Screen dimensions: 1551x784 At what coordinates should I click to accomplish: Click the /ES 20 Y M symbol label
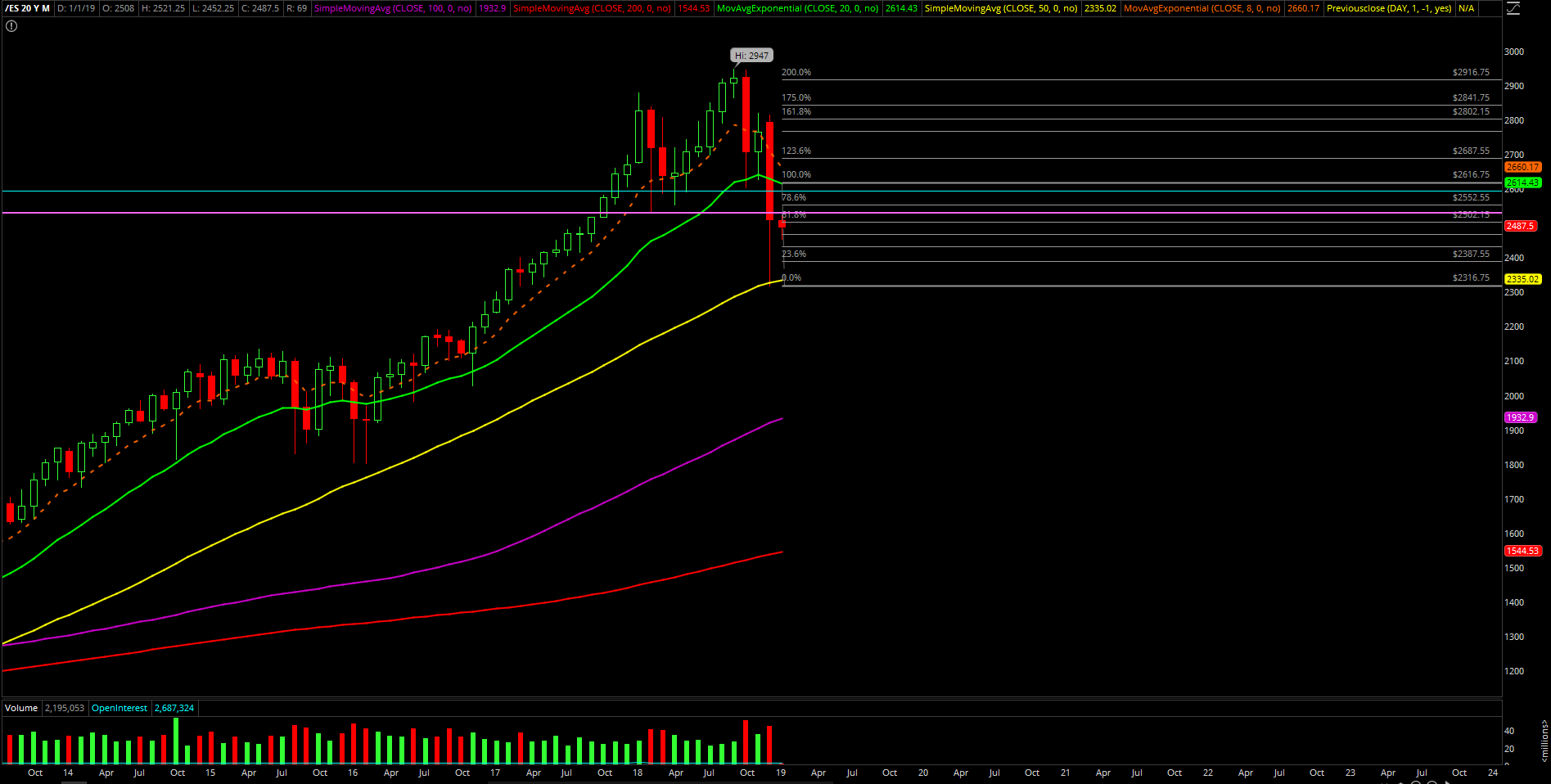click(27, 8)
